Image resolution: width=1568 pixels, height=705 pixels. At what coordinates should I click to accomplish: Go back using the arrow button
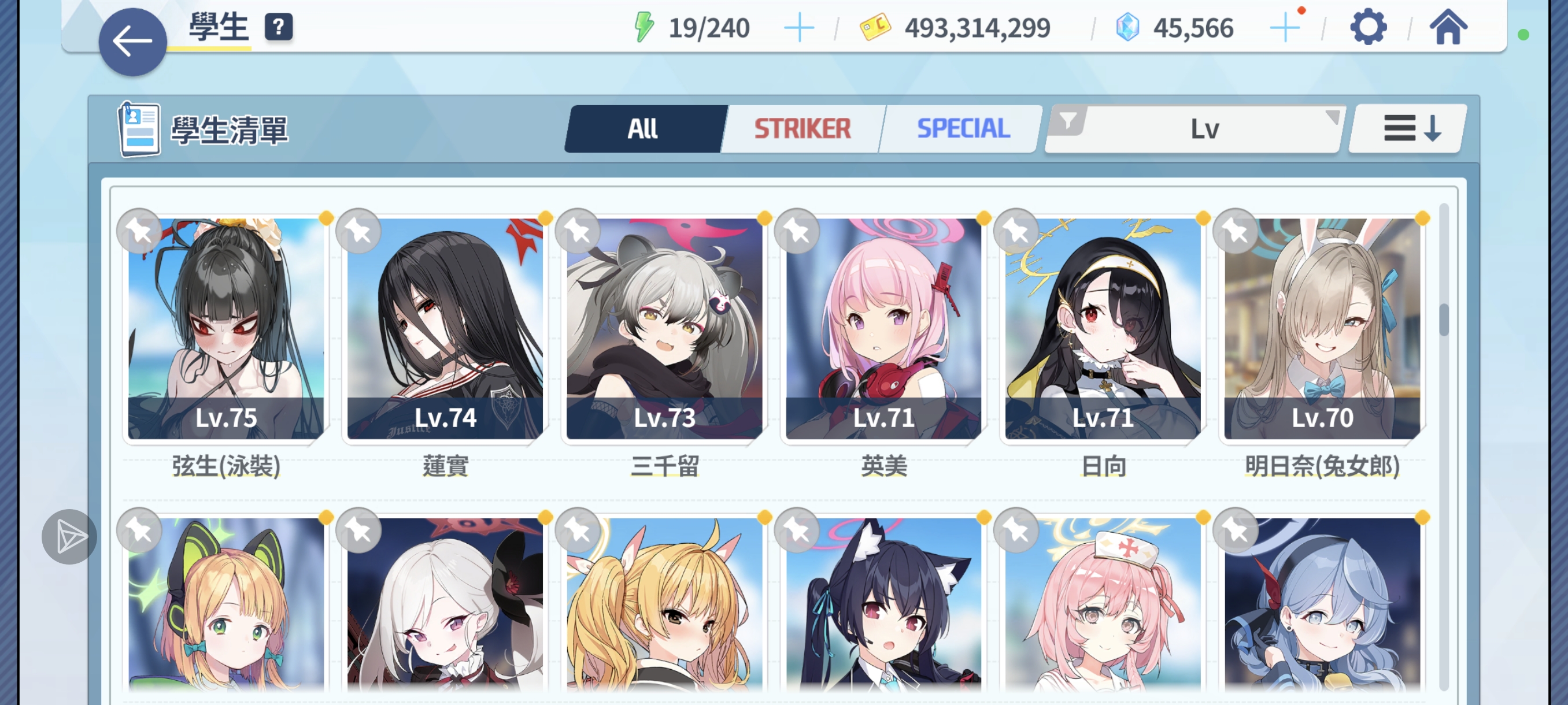pos(132,42)
